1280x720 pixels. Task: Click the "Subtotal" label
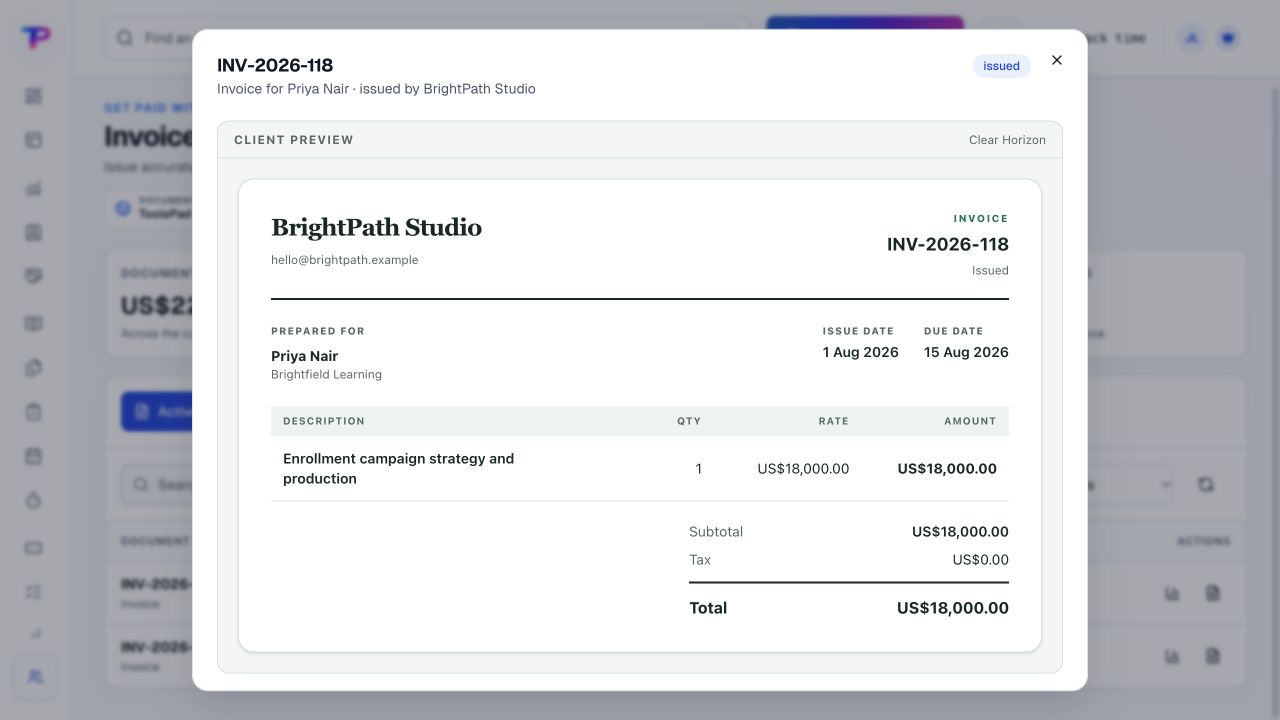(x=716, y=532)
